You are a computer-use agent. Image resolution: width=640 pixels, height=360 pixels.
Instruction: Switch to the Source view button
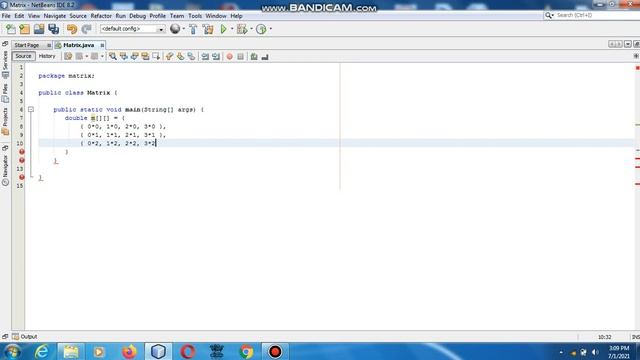click(23, 56)
